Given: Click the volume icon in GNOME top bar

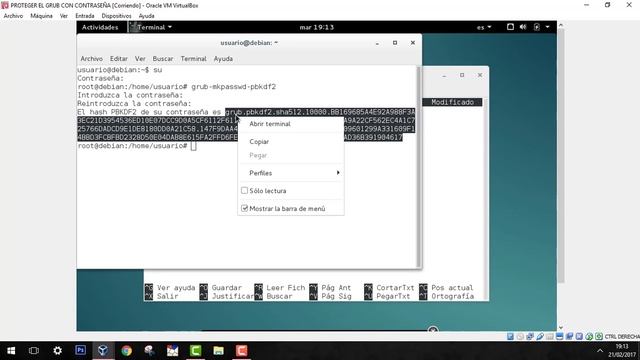Looking at the screenshot, I should point(523,27).
